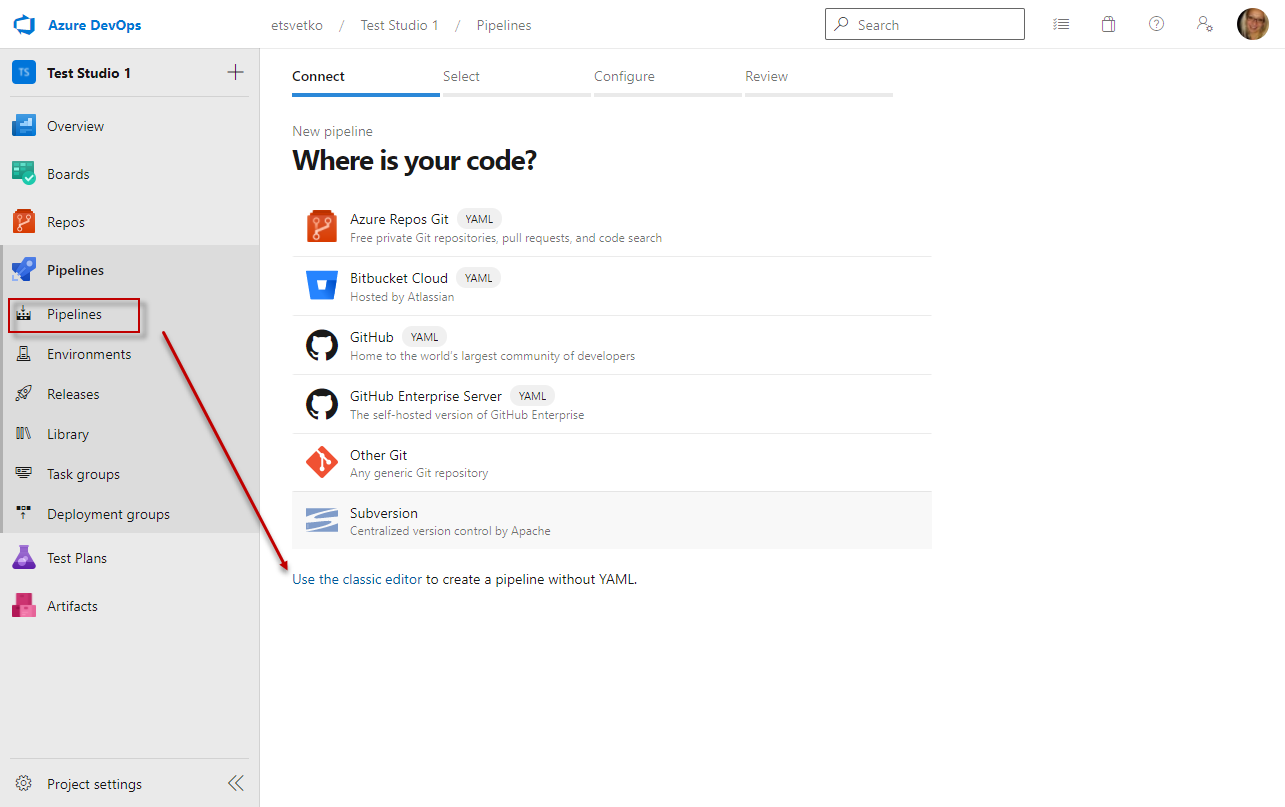Image resolution: width=1285 pixels, height=807 pixels.
Task: Open Task groups in the sidebar
Action: click(130, 474)
